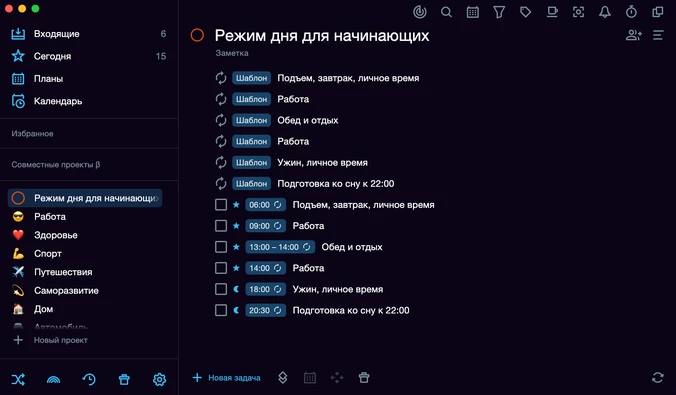Open Календарь in the sidebar
Screen dimensions: 676x395
(89, 101)
